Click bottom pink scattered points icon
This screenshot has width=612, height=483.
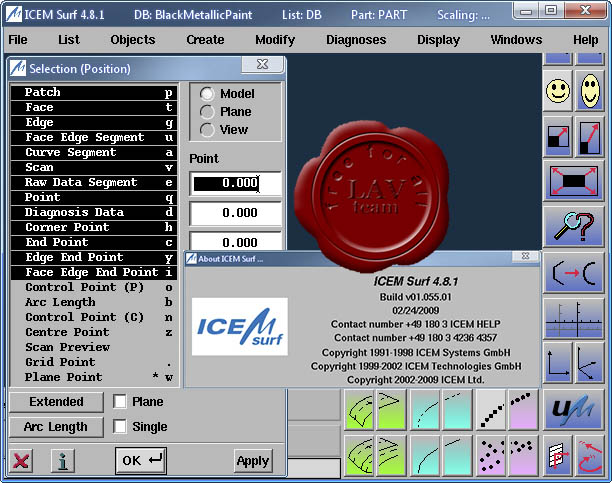[491, 456]
